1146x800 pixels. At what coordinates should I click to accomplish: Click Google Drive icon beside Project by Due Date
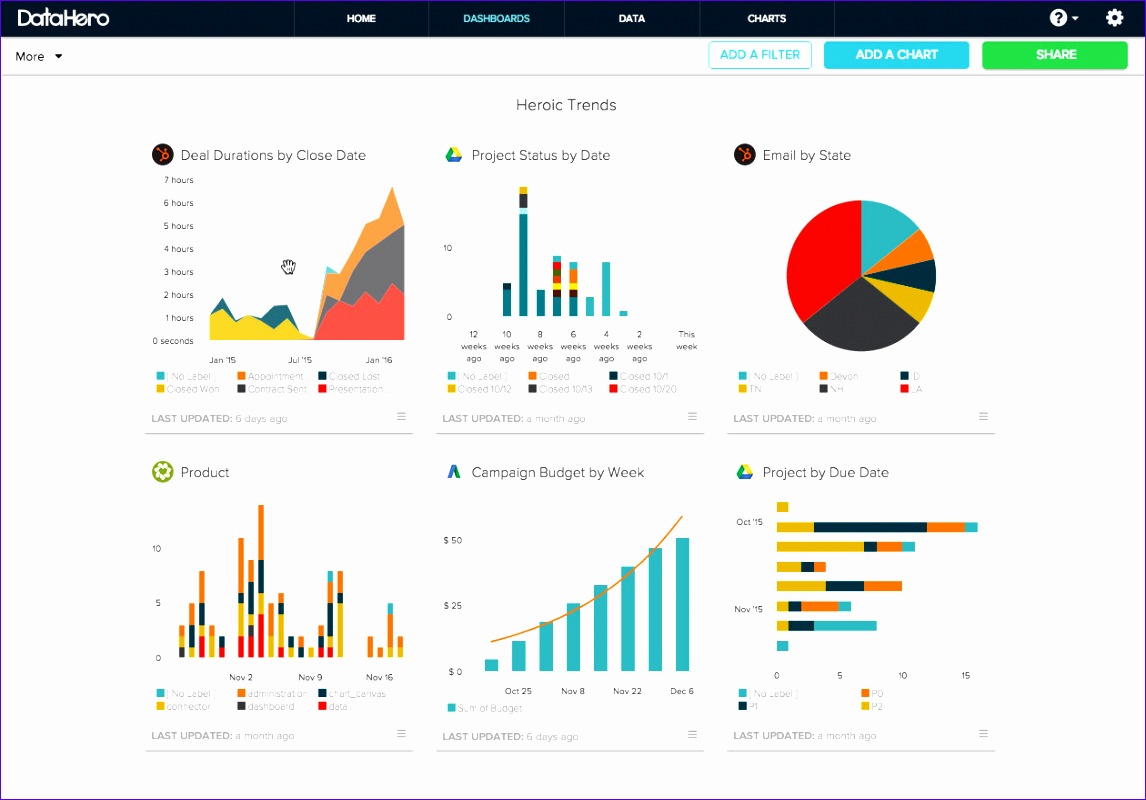[x=745, y=472]
